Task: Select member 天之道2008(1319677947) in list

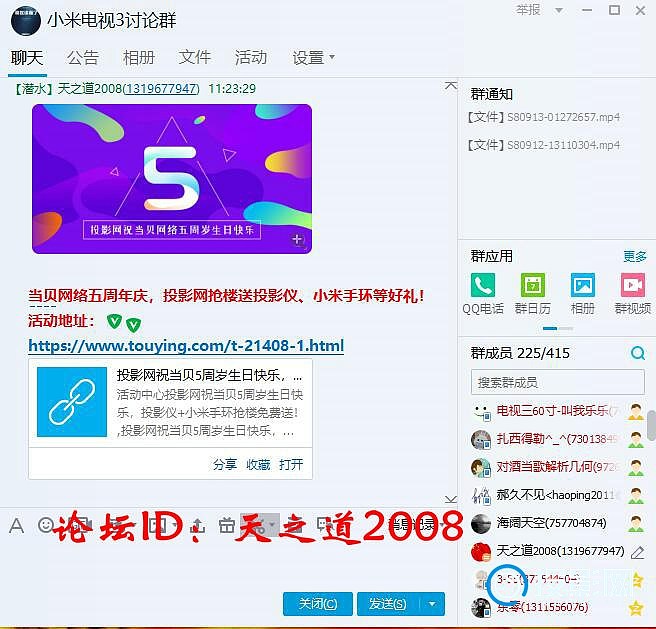Action: [x=558, y=552]
